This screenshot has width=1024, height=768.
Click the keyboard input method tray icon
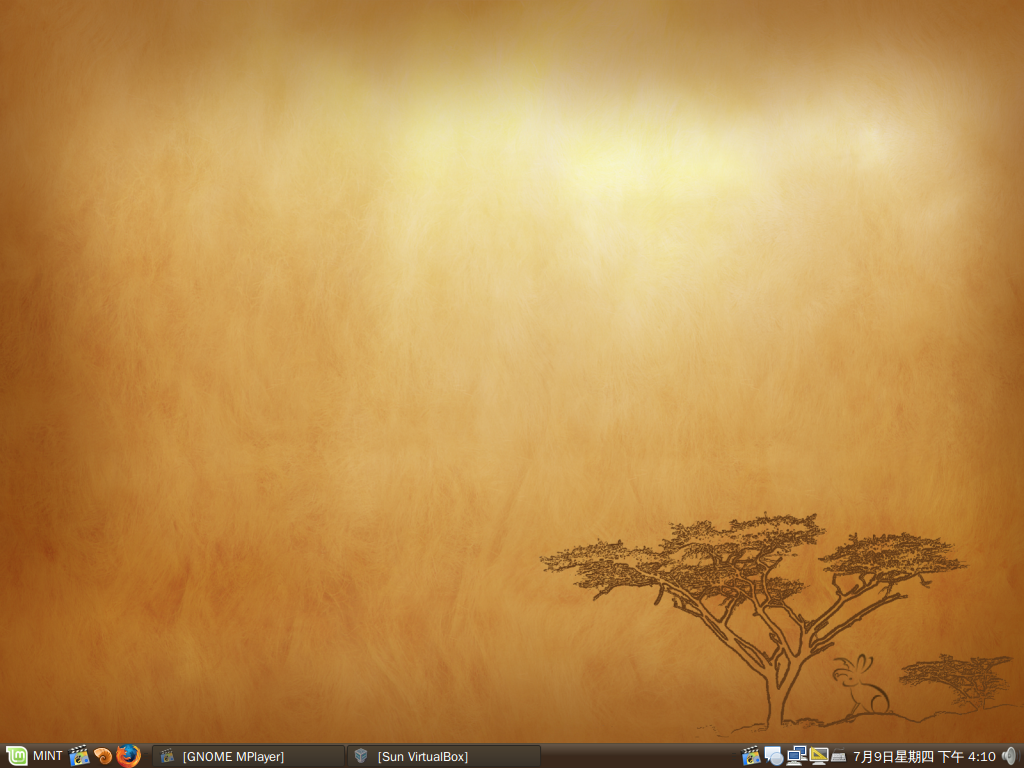(x=839, y=757)
